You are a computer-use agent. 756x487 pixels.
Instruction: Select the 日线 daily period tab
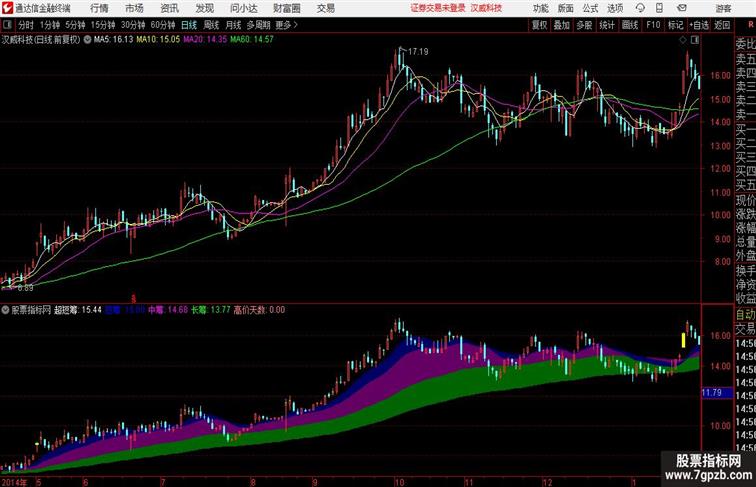[x=189, y=25]
